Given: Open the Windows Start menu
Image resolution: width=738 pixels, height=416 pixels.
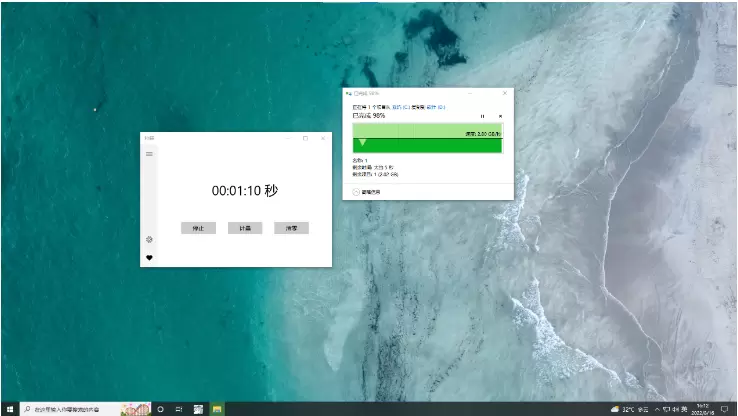Looking at the screenshot, I should click(10, 409).
